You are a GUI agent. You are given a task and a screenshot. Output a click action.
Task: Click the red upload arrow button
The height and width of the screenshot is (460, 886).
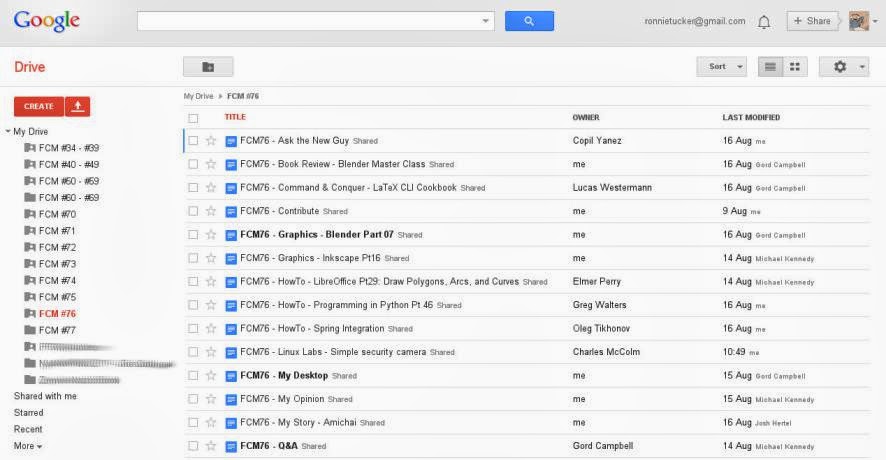point(77,106)
